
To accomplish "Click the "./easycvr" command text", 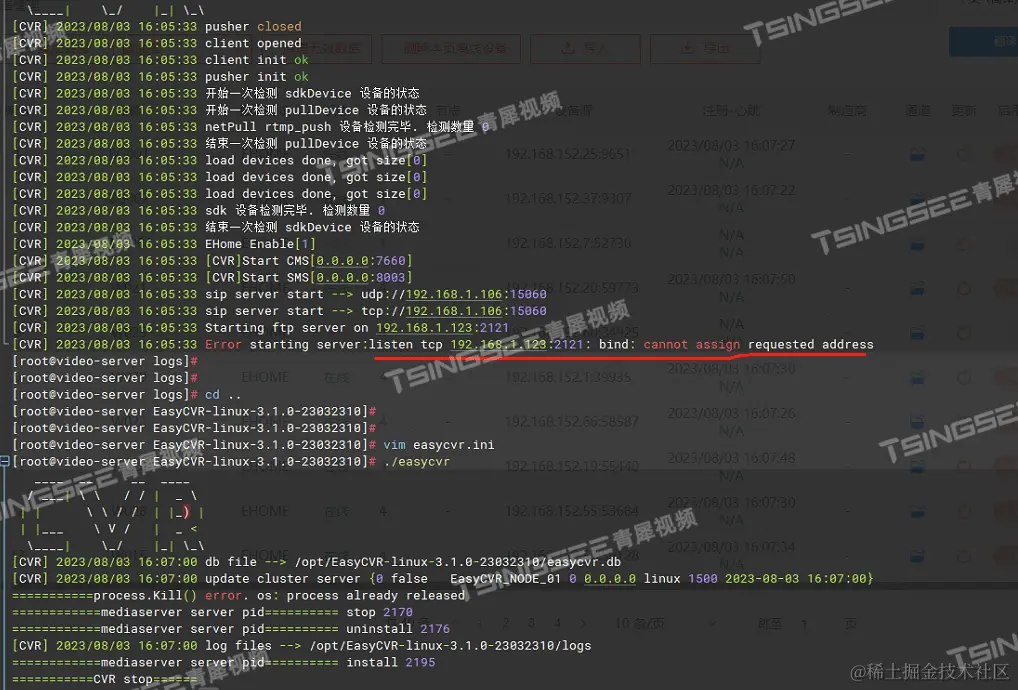I will 416,462.
